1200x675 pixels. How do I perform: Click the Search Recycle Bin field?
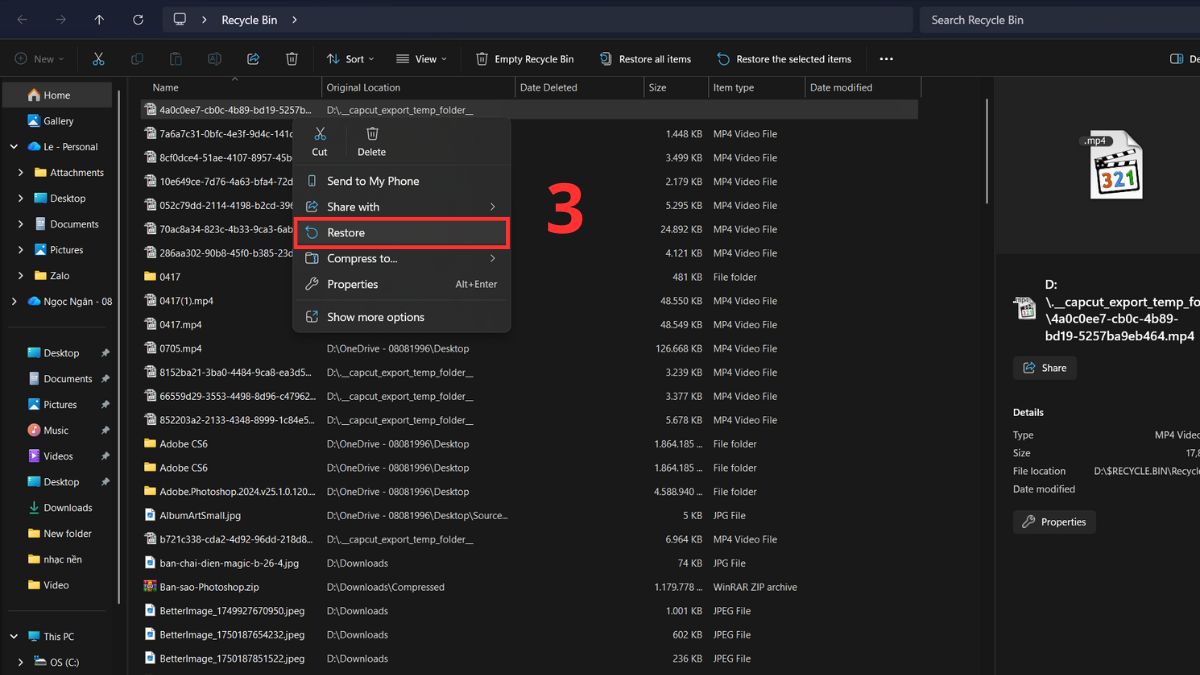click(1055, 20)
